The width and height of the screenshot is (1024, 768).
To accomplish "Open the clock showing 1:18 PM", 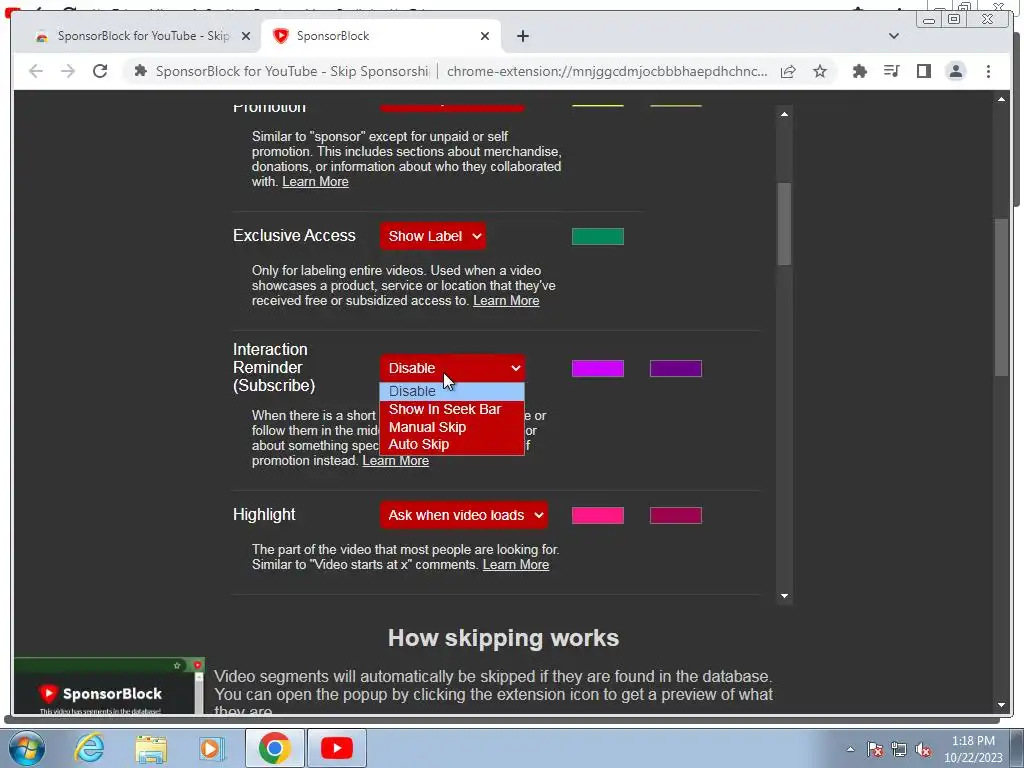I will [972, 749].
